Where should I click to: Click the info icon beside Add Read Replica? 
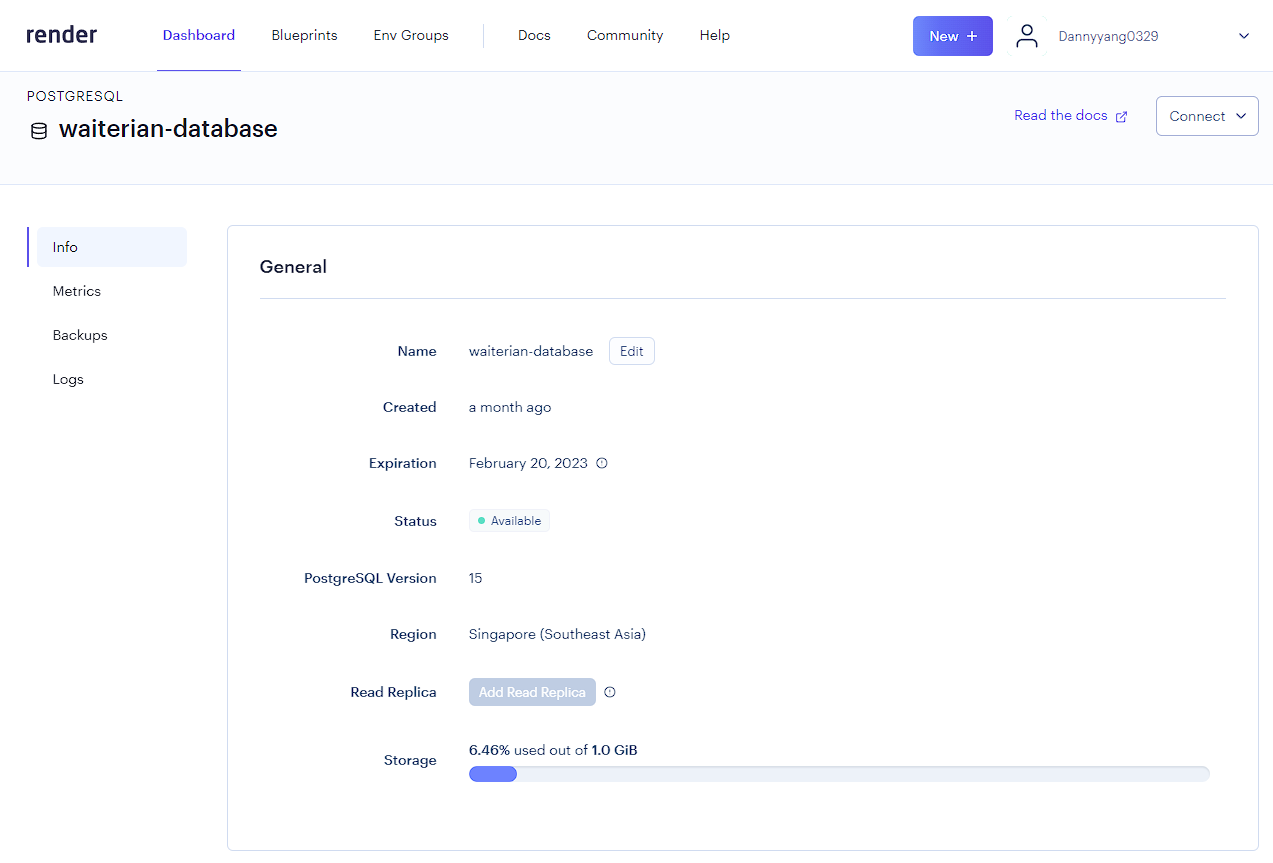click(x=610, y=692)
